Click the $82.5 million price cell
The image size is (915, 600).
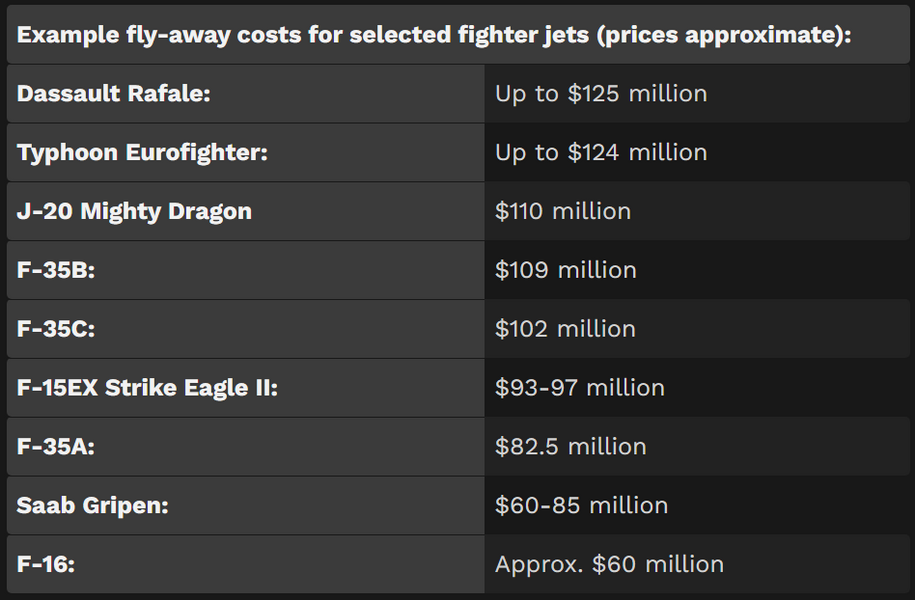coord(697,446)
